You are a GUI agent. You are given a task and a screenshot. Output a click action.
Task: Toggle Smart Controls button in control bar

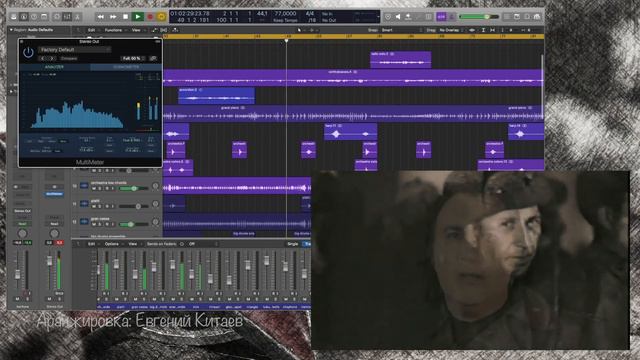[x=57, y=17]
